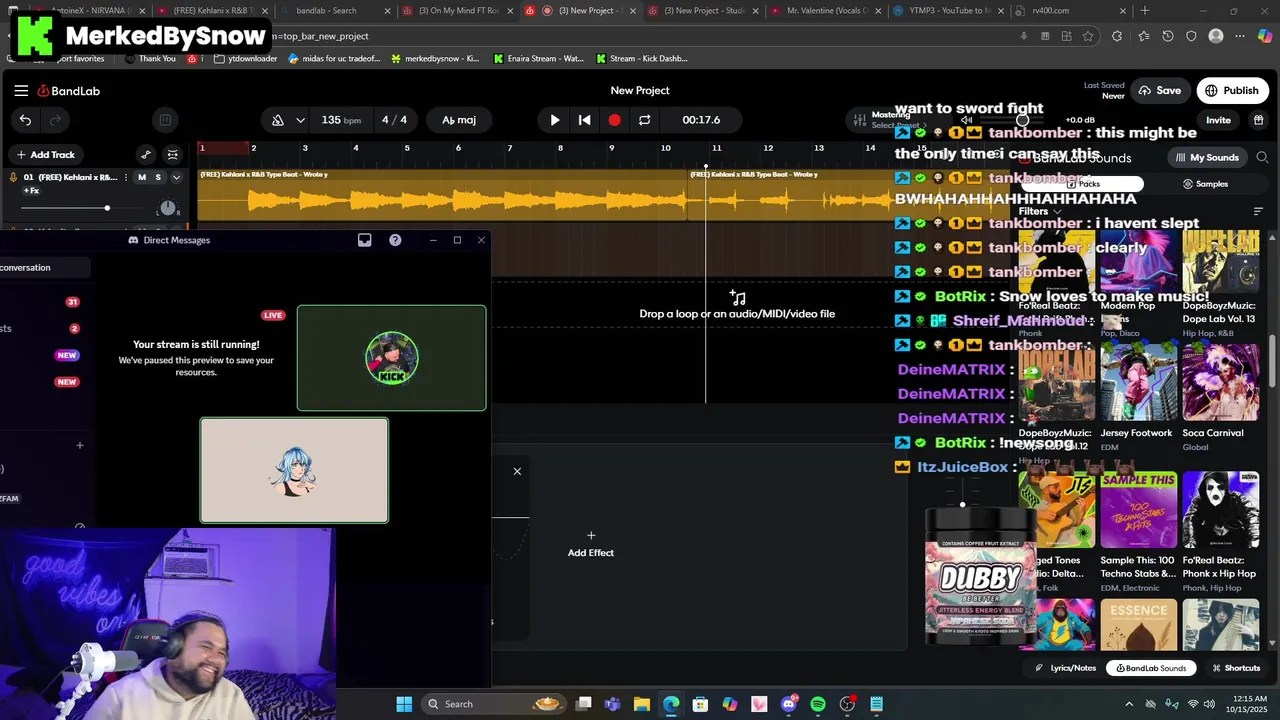The width and height of the screenshot is (1280, 720).
Task: Start recording with the red record button
Action: [614, 120]
